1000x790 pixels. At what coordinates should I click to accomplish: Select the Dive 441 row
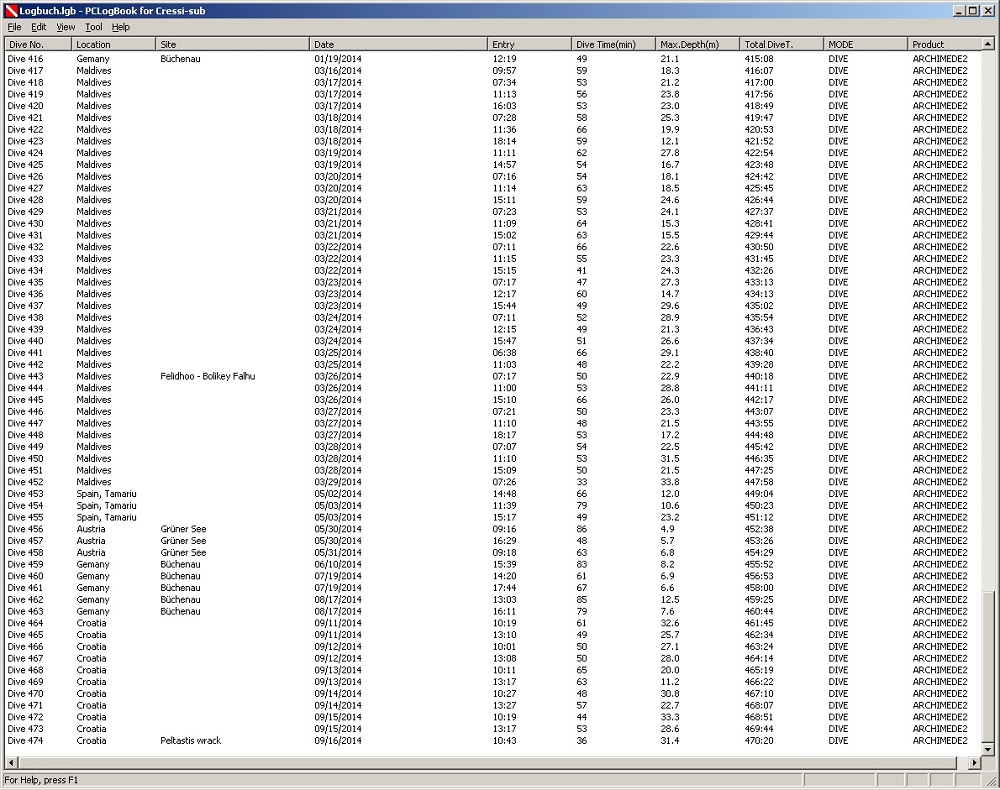(x=493, y=353)
